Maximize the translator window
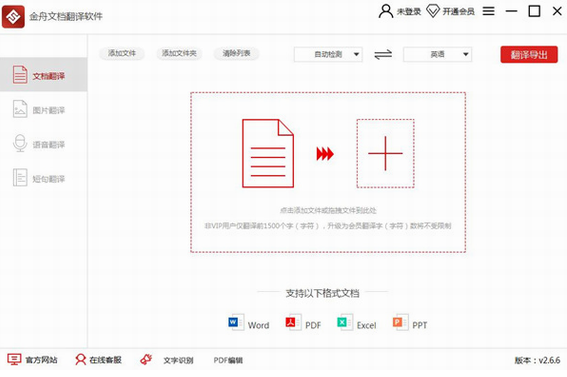 point(534,11)
